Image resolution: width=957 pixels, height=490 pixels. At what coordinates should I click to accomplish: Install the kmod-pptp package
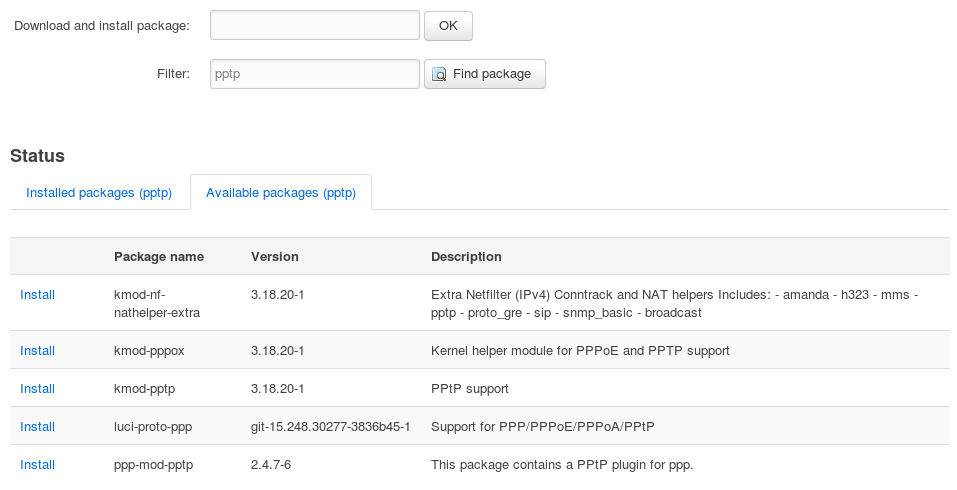[37, 389]
